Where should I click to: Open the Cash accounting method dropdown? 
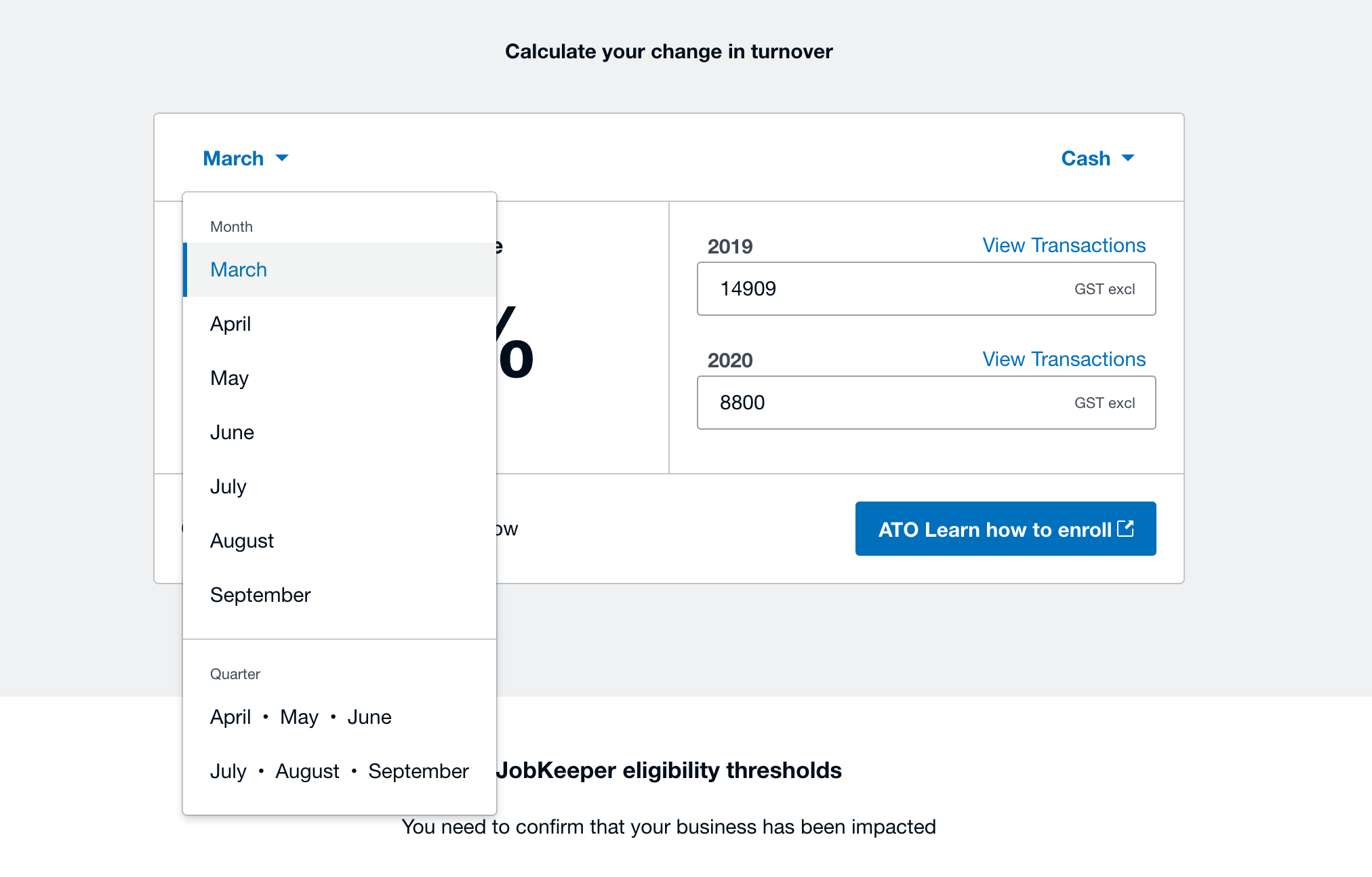1085,159
